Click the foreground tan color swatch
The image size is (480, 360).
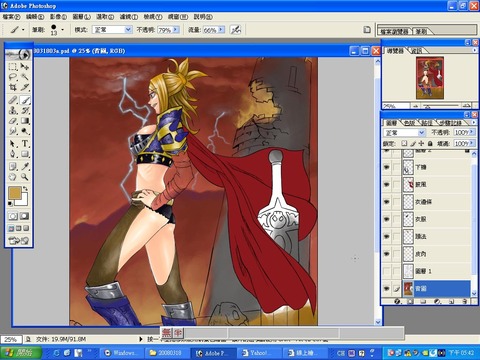coord(14,193)
